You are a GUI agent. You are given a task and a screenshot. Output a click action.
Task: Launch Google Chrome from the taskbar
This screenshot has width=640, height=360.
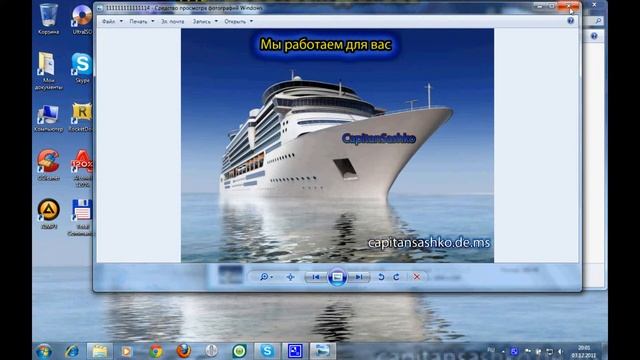click(156, 351)
